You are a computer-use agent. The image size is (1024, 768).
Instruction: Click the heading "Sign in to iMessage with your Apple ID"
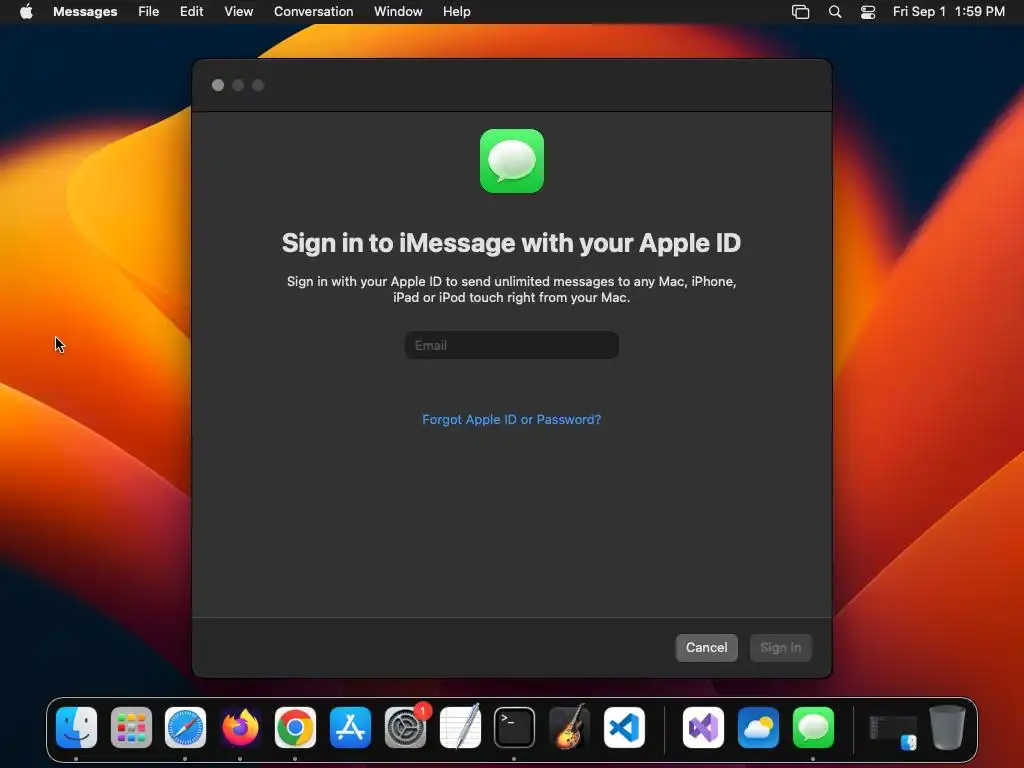tap(511, 243)
